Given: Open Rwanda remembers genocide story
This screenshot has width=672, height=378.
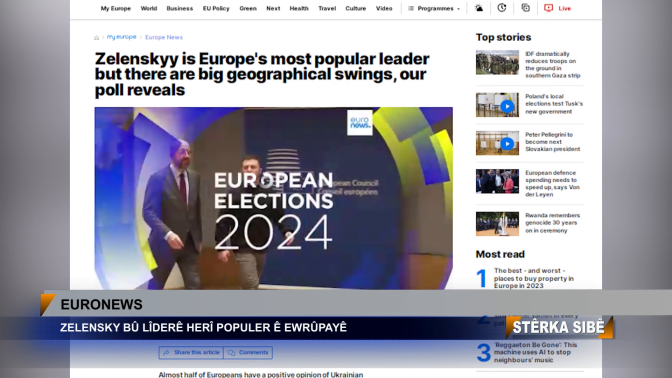Looking at the screenshot, I should coord(552,223).
